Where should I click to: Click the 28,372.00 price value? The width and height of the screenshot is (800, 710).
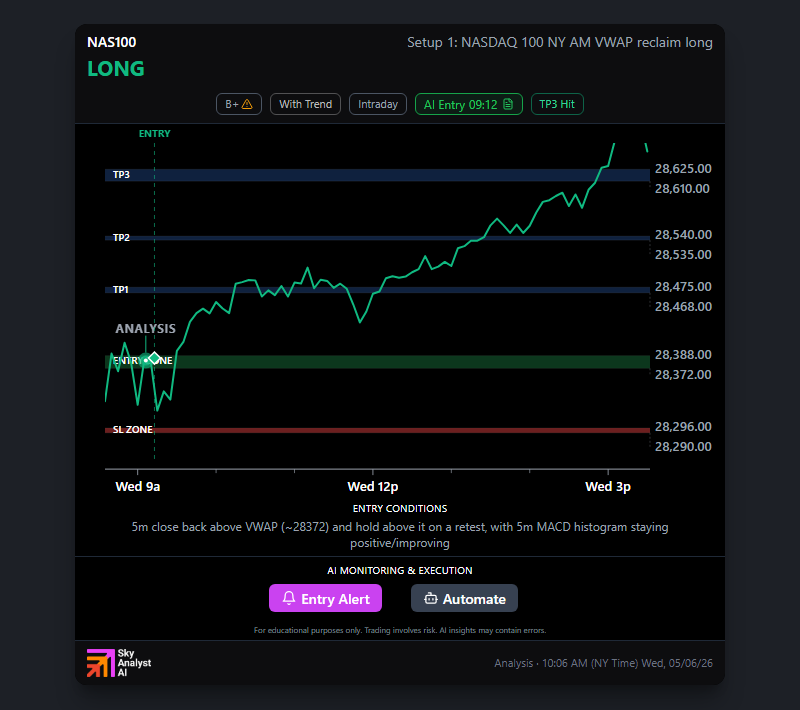(683, 375)
